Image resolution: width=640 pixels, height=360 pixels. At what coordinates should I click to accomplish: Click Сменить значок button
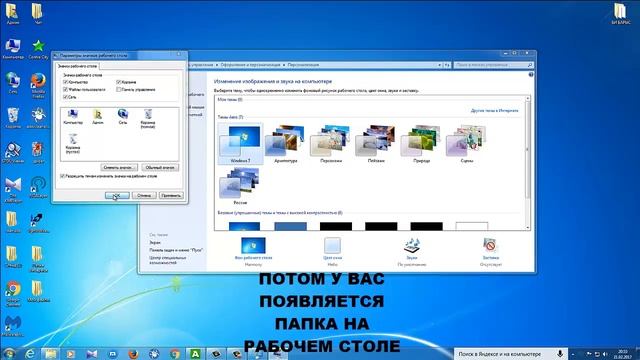point(118,168)
